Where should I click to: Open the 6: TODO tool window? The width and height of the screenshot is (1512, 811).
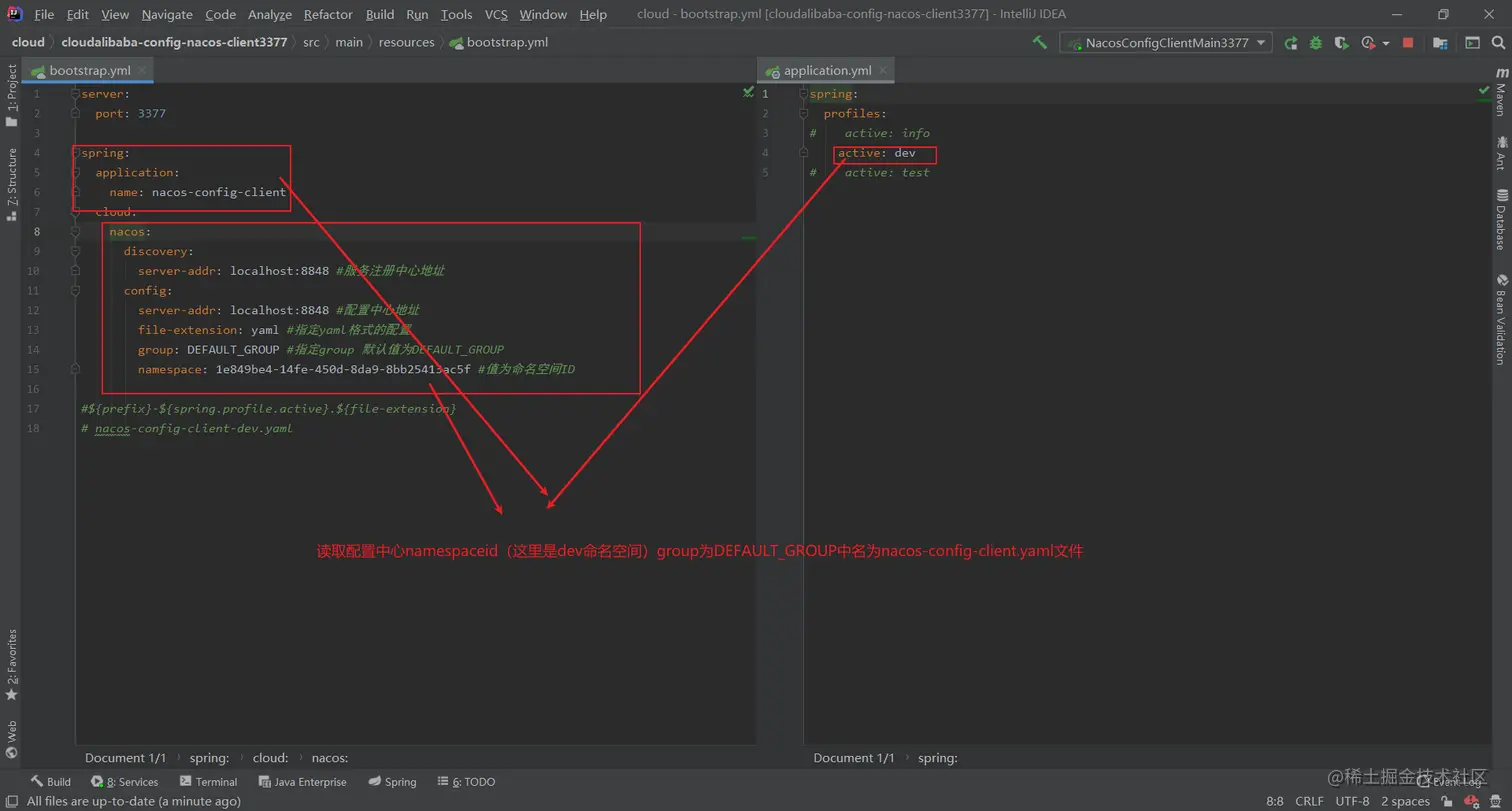[466, 782]
